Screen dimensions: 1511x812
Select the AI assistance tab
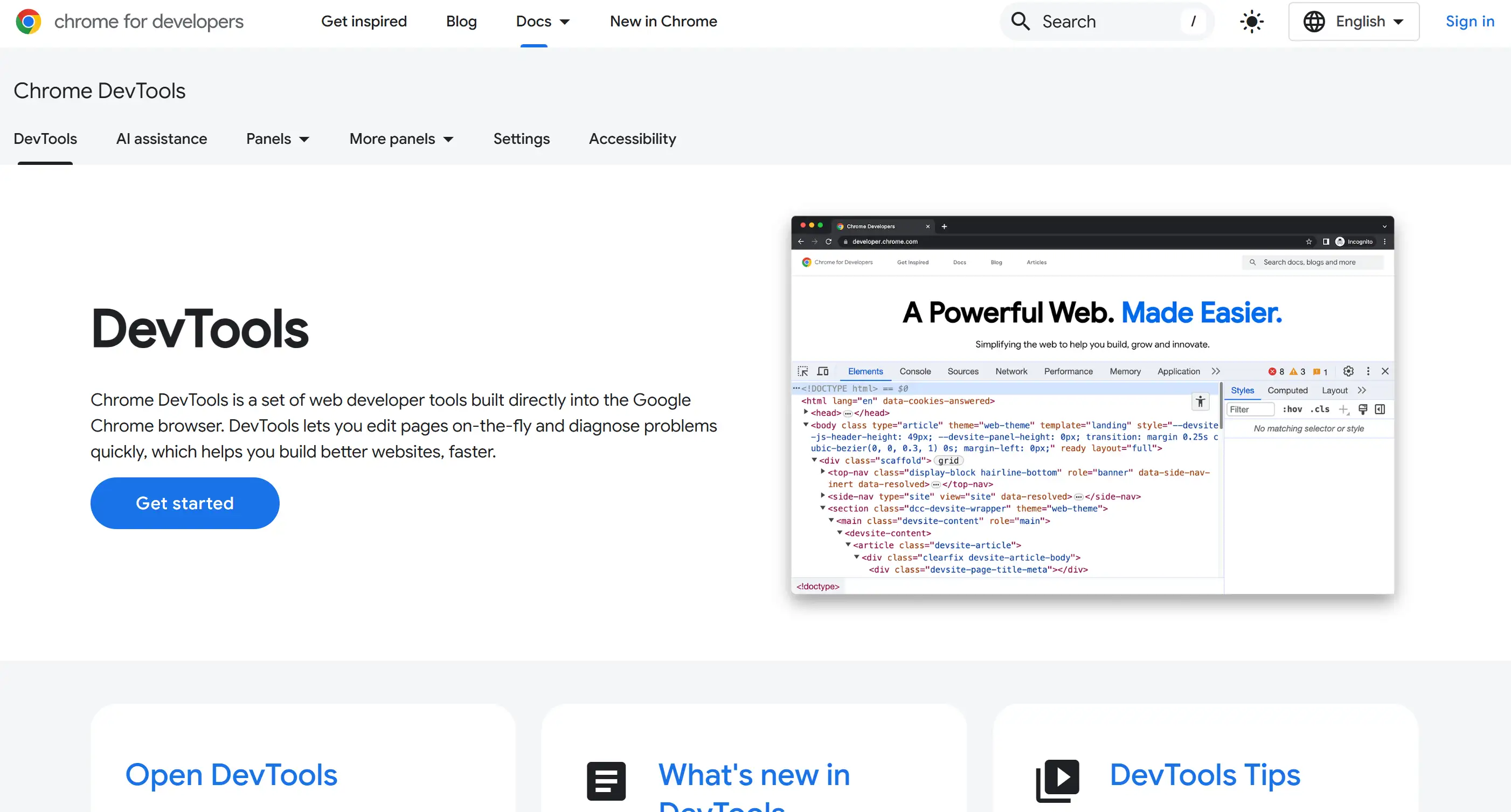(162, 139)
